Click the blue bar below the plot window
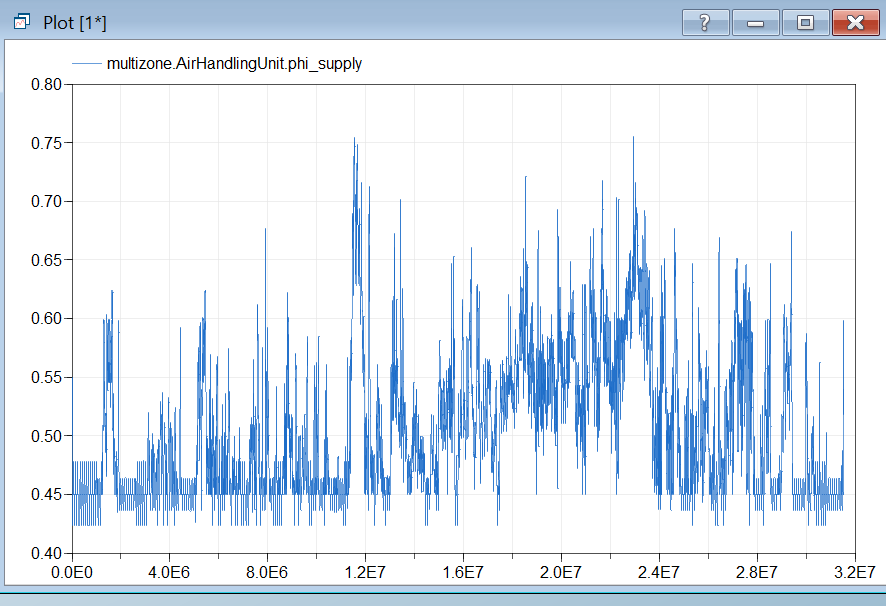The width and height of the screenshot is (886, 606). [x=443, y=601]
